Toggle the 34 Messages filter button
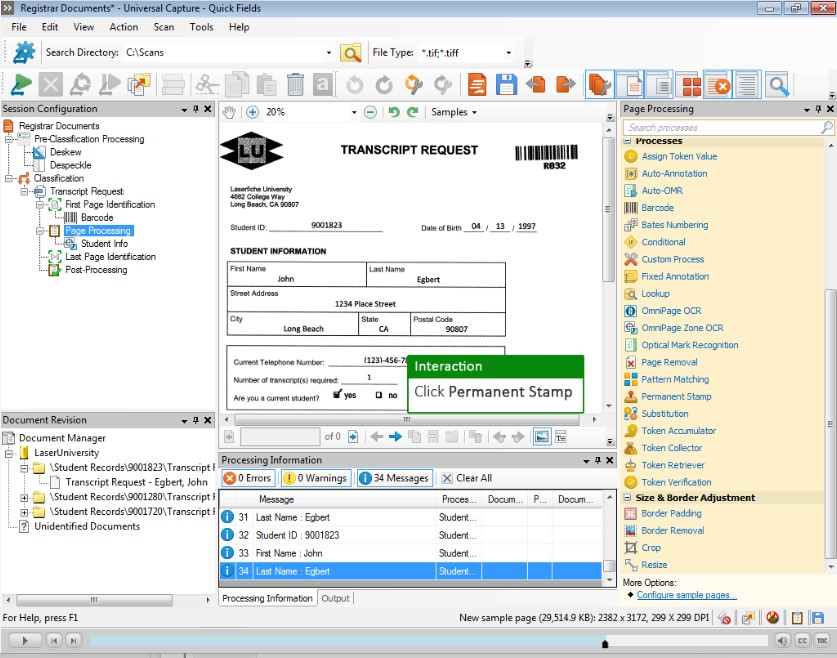The height and width of the screenshot is (658, 837). [x=394, y=478]
